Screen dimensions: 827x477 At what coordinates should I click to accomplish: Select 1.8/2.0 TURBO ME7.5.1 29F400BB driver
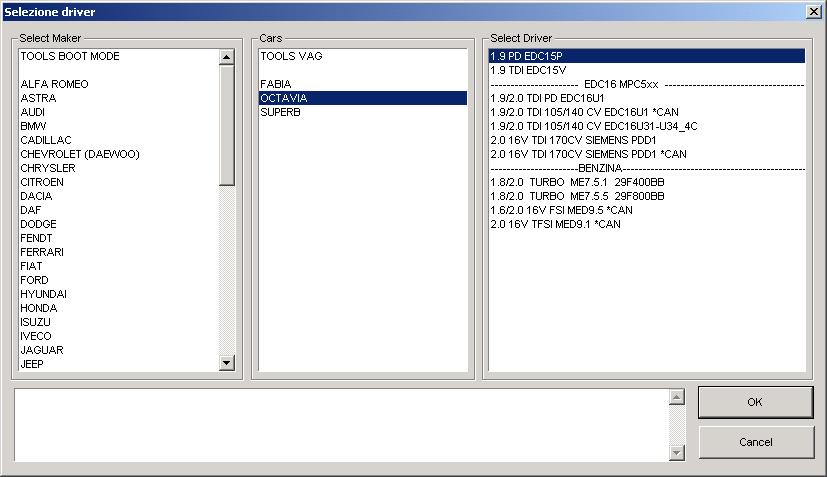coord(647,182)
